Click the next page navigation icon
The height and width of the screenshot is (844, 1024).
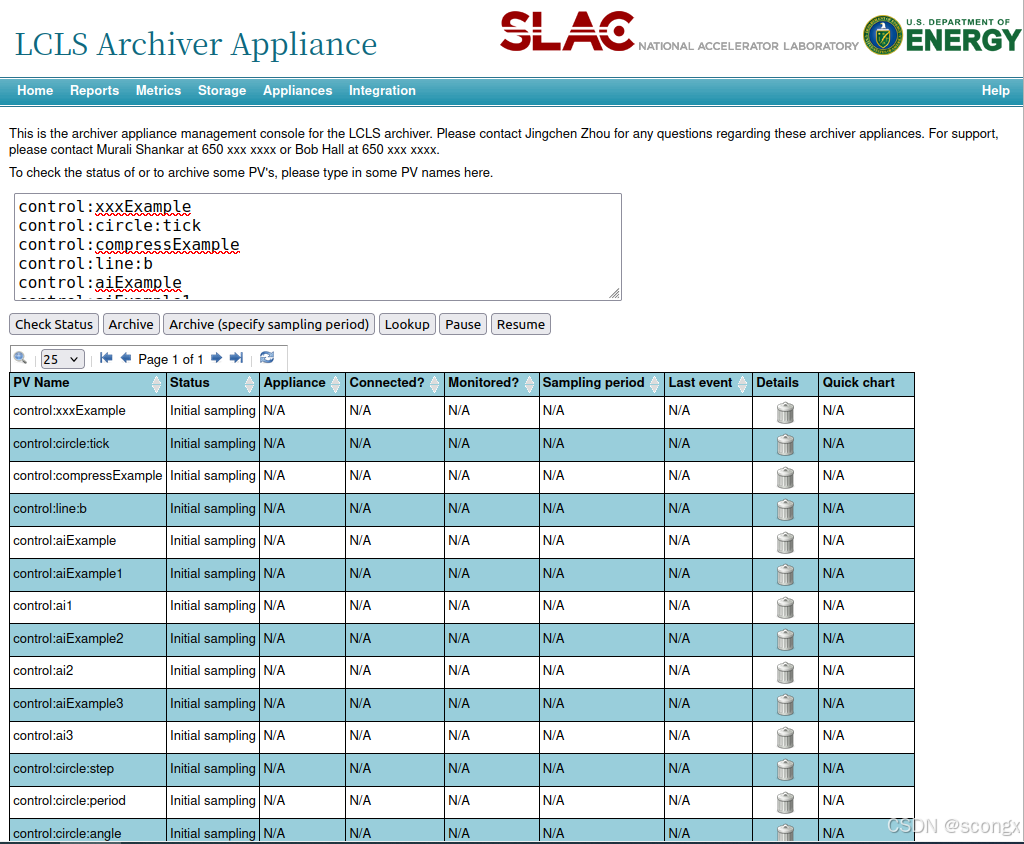point(218,357)
